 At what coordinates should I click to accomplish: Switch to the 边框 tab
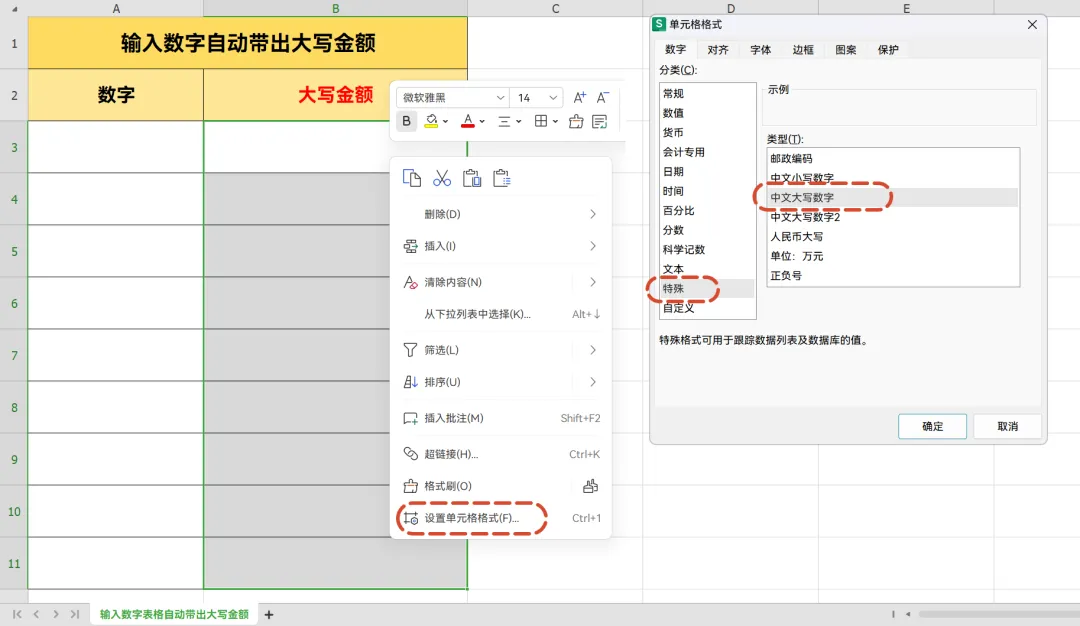[803, 50]
